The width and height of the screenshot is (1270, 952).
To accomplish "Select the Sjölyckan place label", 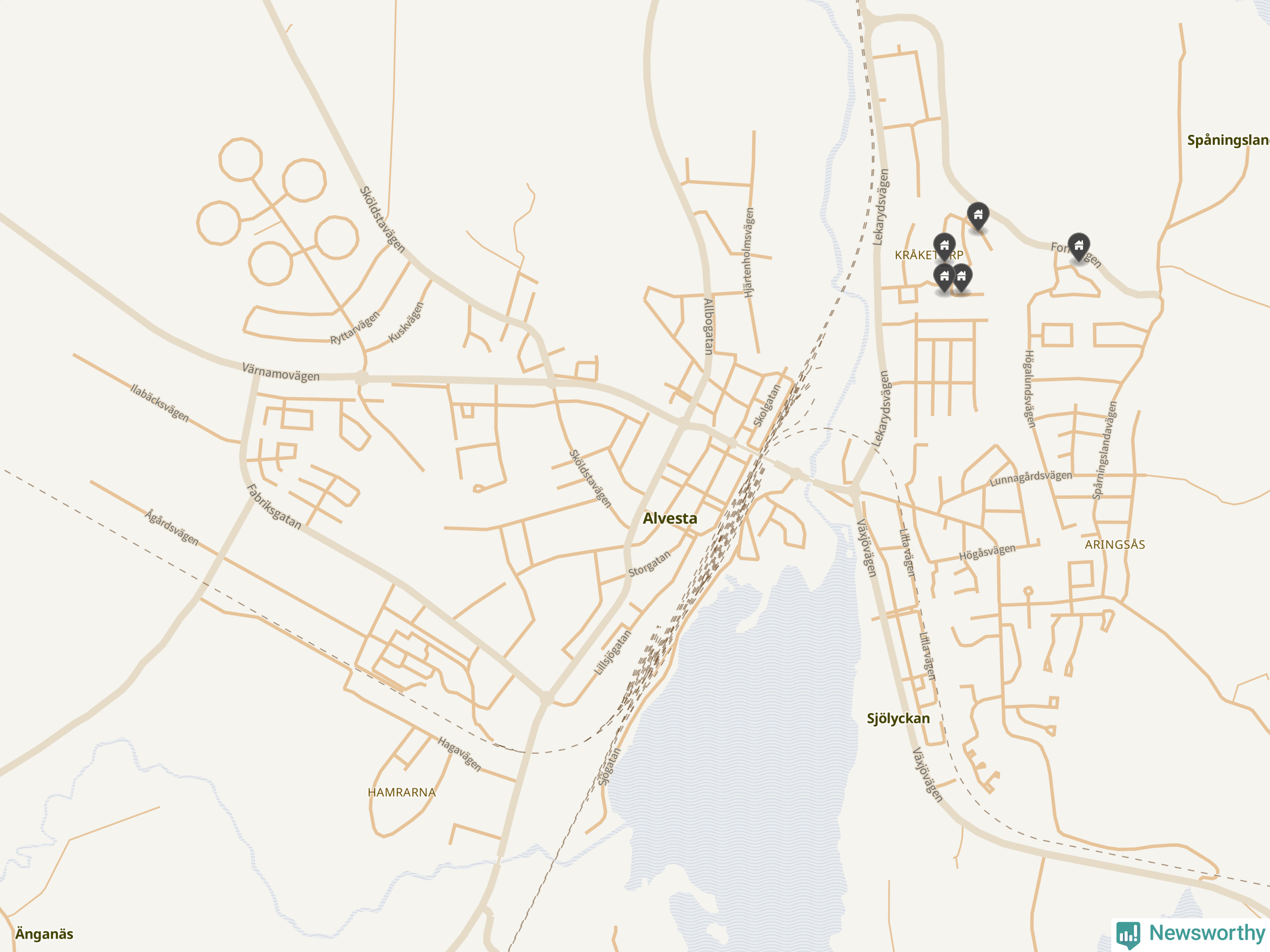I will point(898,718).
